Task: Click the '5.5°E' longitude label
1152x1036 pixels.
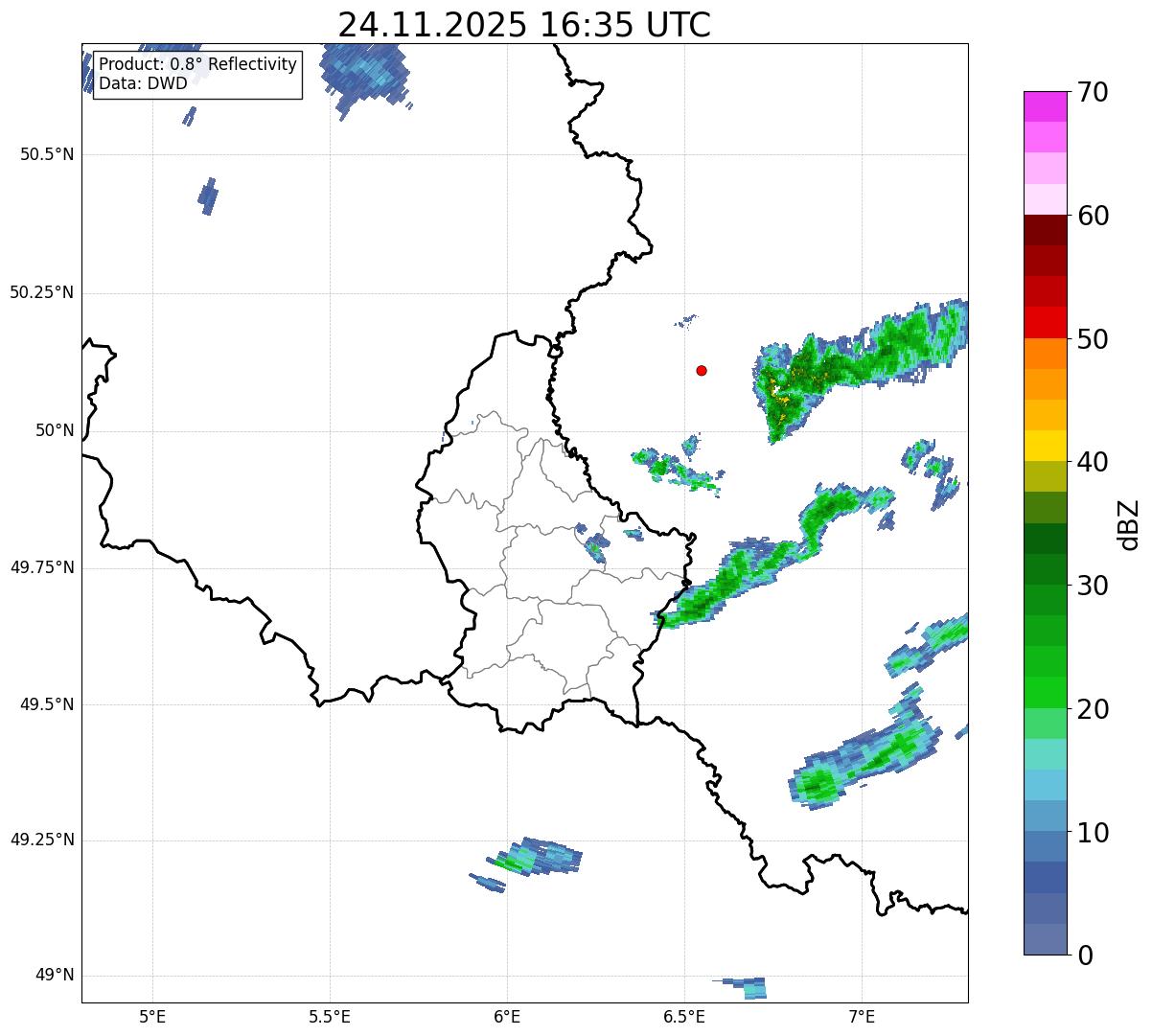Action: [330, 1016]
